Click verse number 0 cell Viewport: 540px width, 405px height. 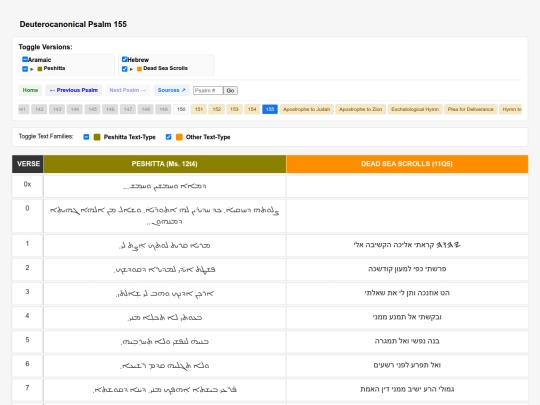(x=28, y=216)
